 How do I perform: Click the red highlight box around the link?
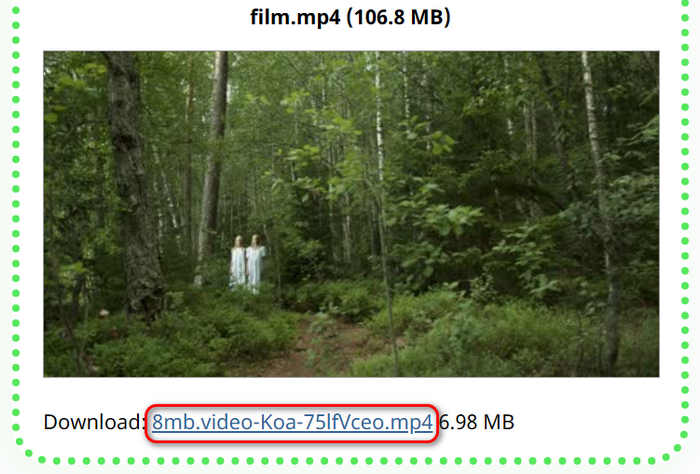click(292, 423)
